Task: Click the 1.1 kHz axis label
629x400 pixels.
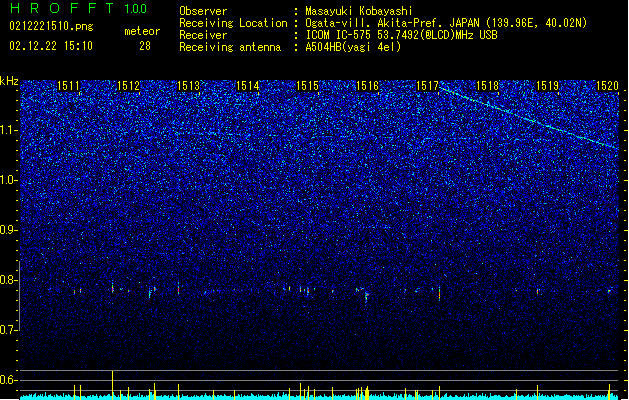Action: point(9,130)
